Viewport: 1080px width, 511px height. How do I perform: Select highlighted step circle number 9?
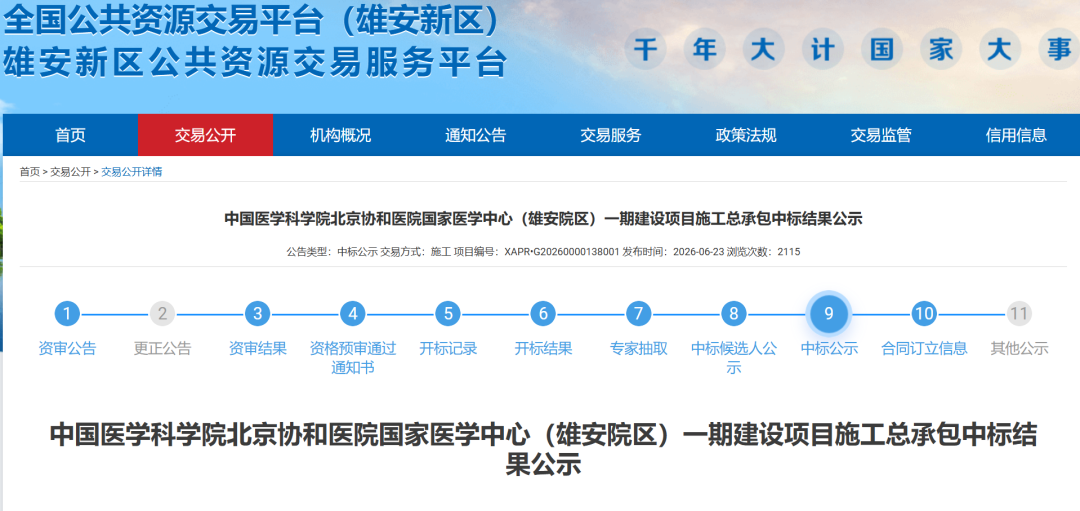[829, 314]
